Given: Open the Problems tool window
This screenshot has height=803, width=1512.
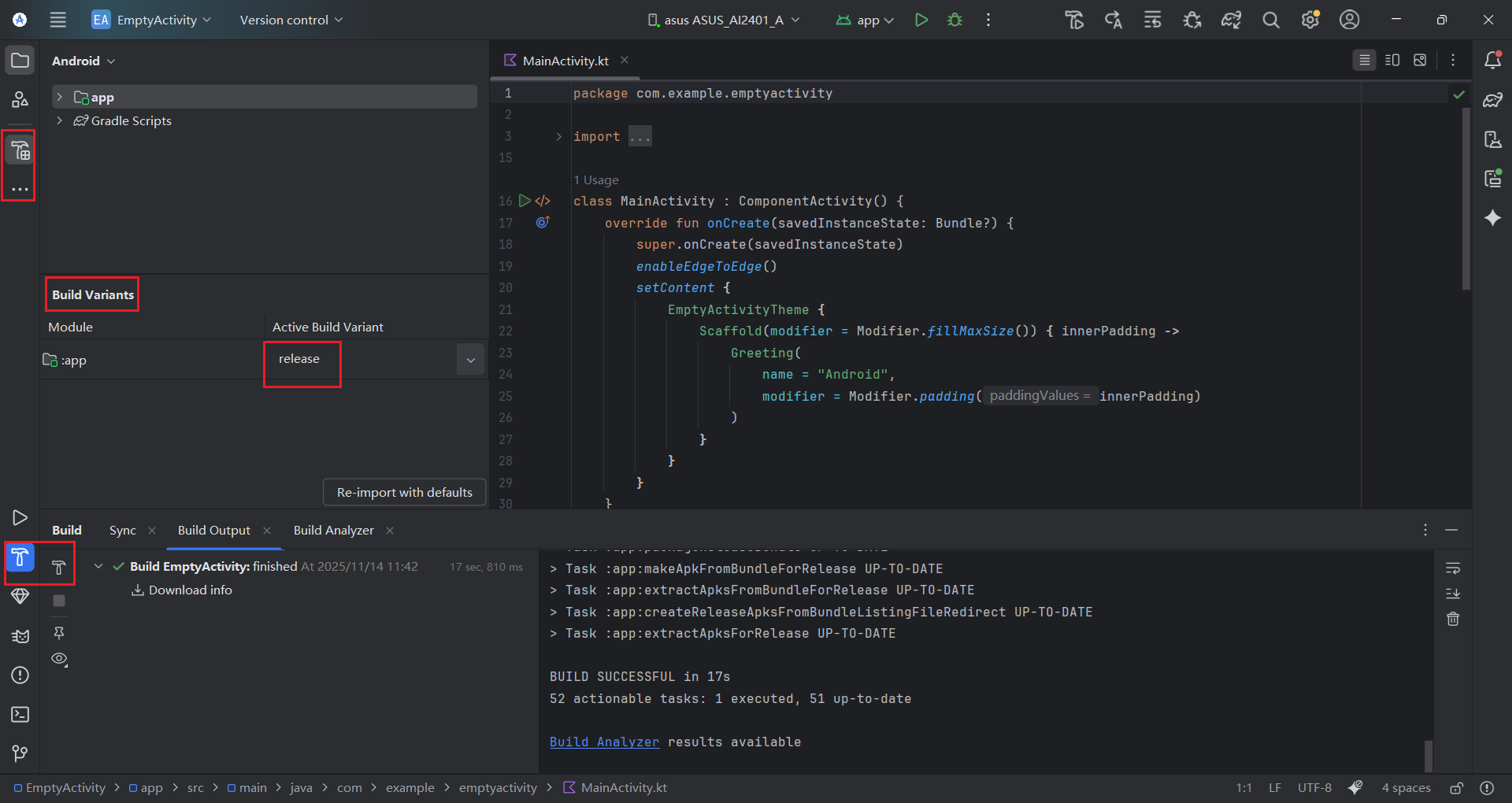Looking at the screenshot, I should coord(20,675).
